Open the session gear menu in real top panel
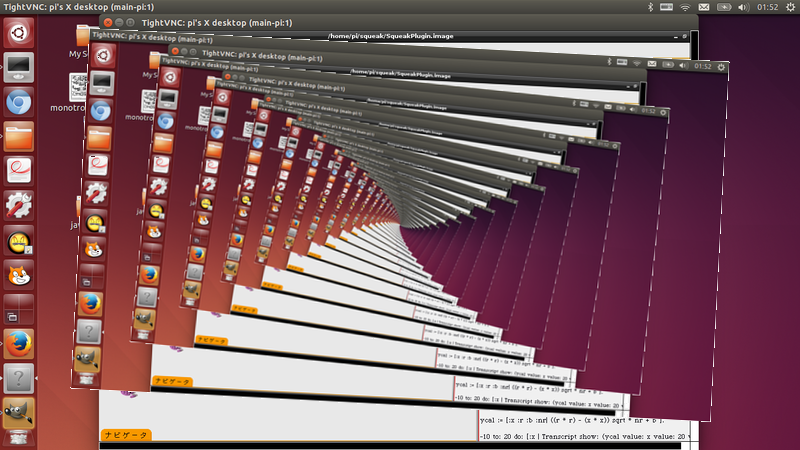This screenshot has width=800, height=450. 790,7
